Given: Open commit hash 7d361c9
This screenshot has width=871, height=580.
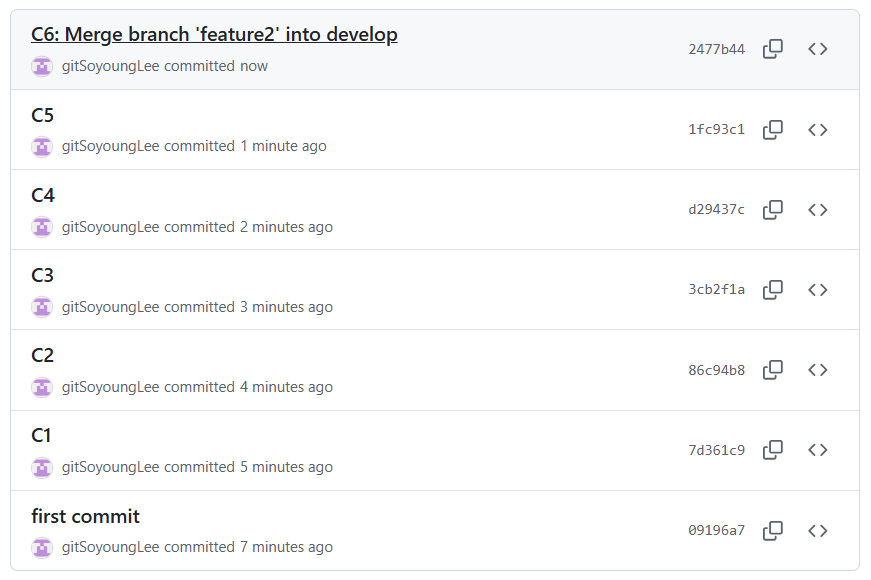Looking at the screenshot, I should 716,450.
